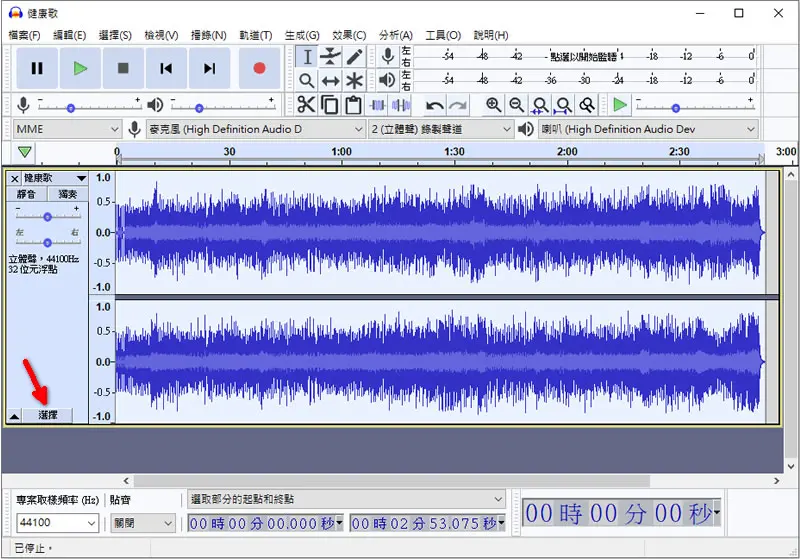
Task: Click the Paste clipboard icon
Action: [353, 105]
